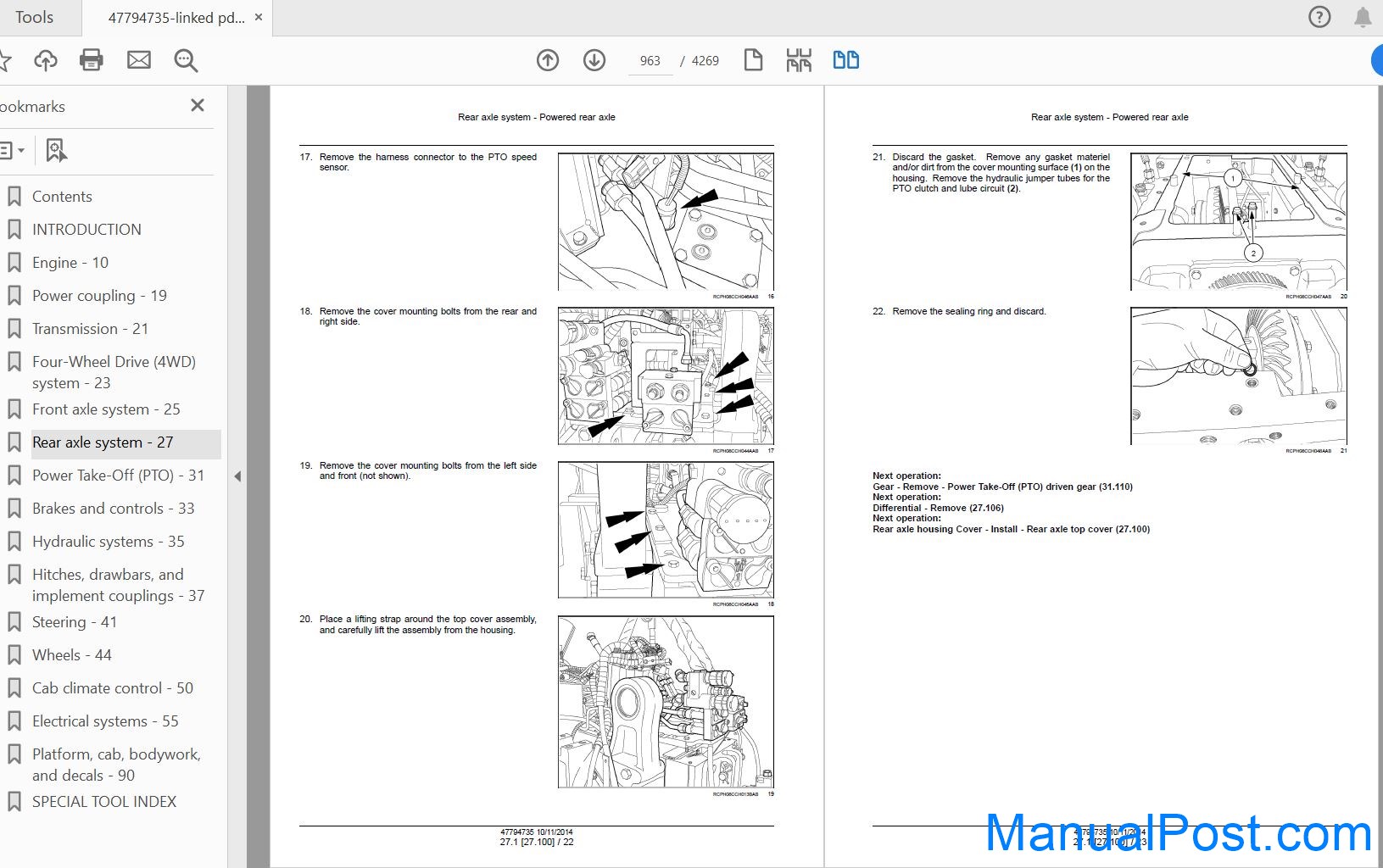The width and height of the screenshot is (1383, 868).
Task: Click bookmark icon beside Contents
Action: (x=14, y=197)
